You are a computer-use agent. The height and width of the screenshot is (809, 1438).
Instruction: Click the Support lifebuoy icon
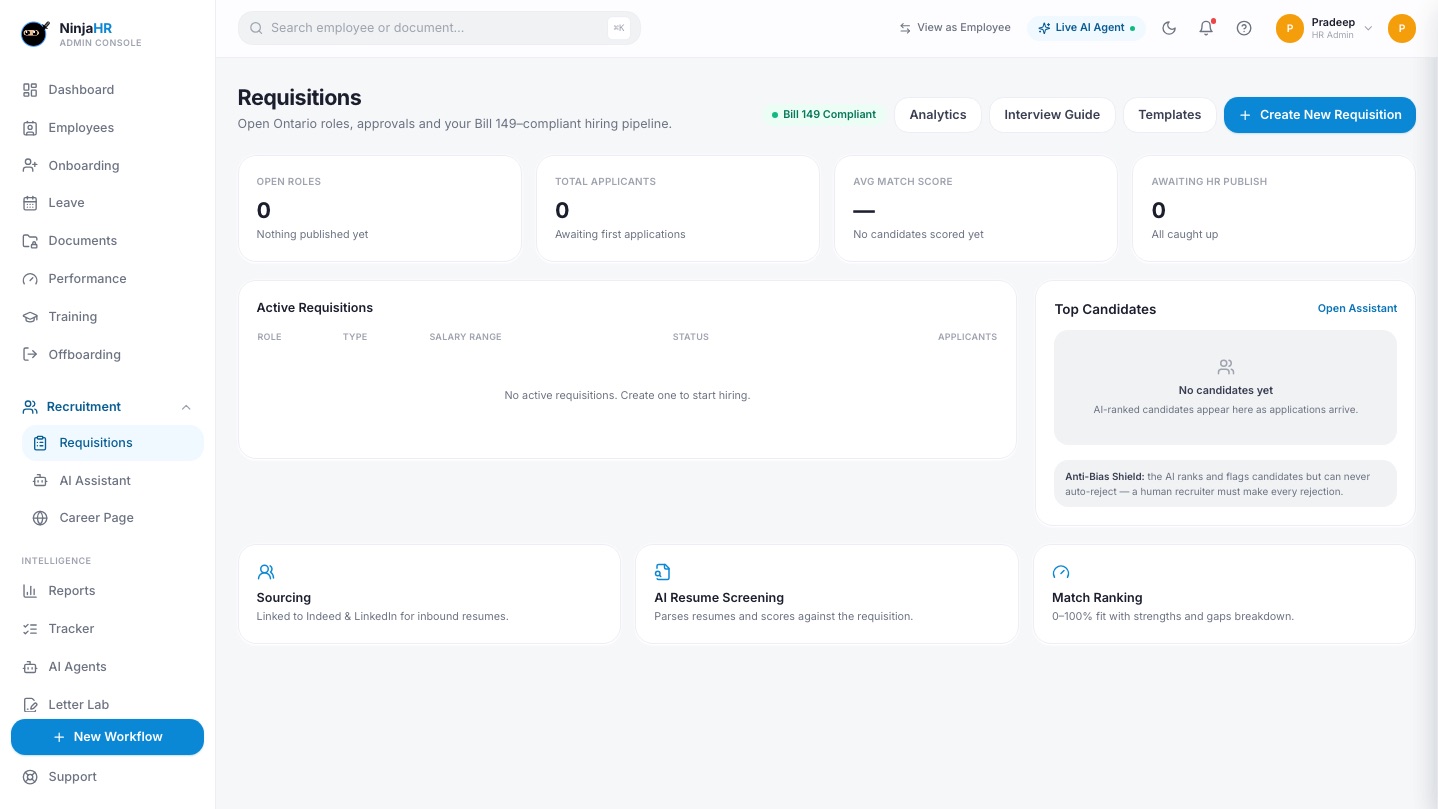click(30, 777)
